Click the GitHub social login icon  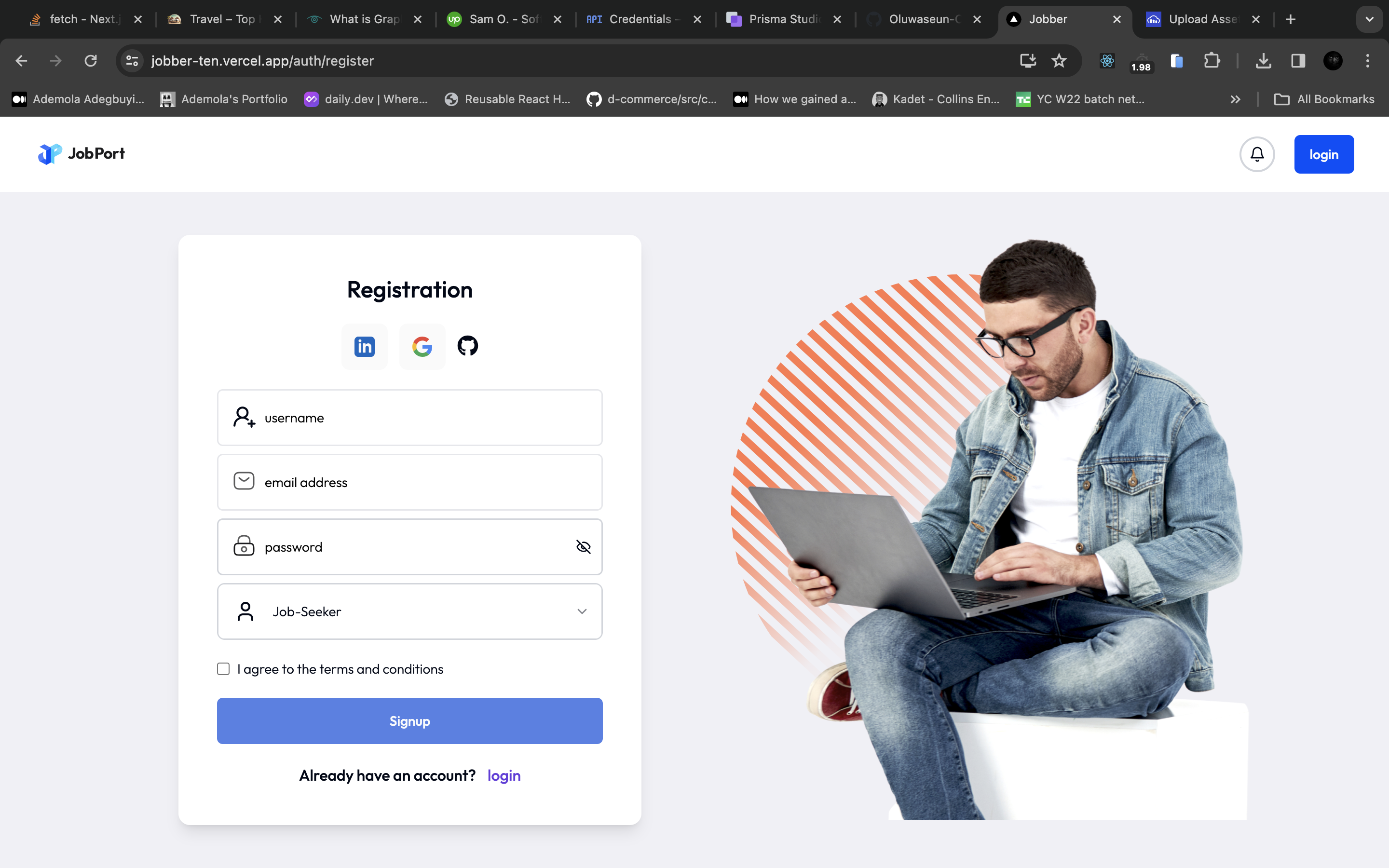pyautogui.click(x=467, y=346)
